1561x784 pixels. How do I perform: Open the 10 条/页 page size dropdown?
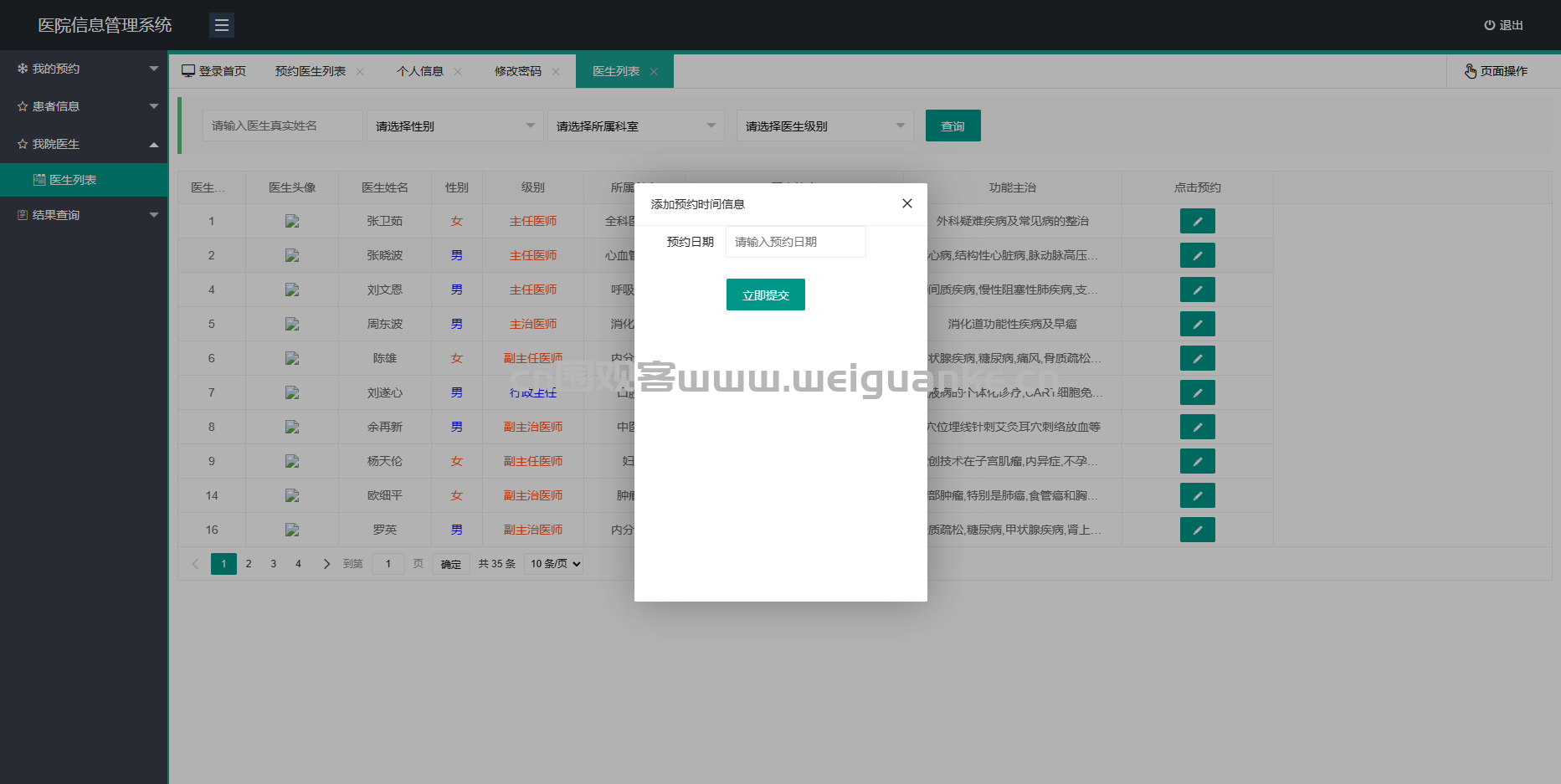(x=554, y=564)
